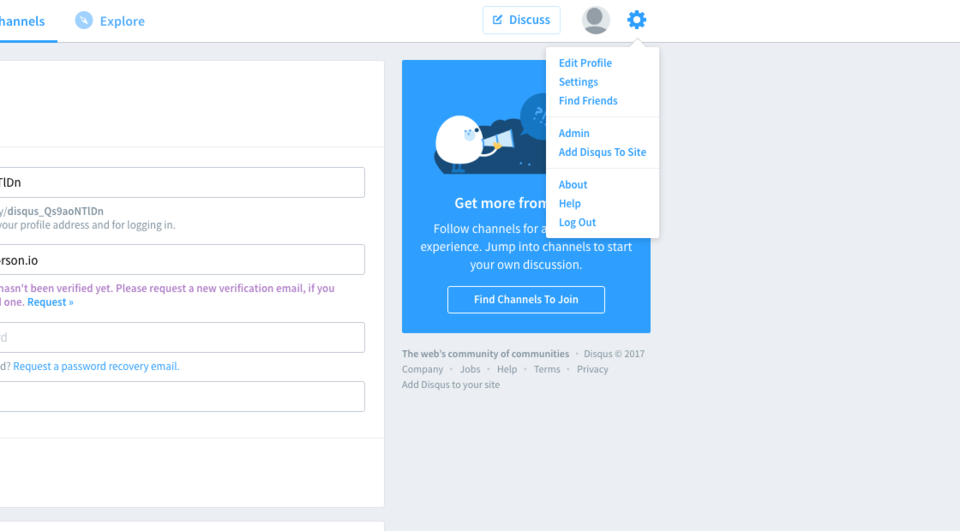This screenshot has width=960, height=531.
Task: Open Request a password recovery email link
Action: pos(96,366)
